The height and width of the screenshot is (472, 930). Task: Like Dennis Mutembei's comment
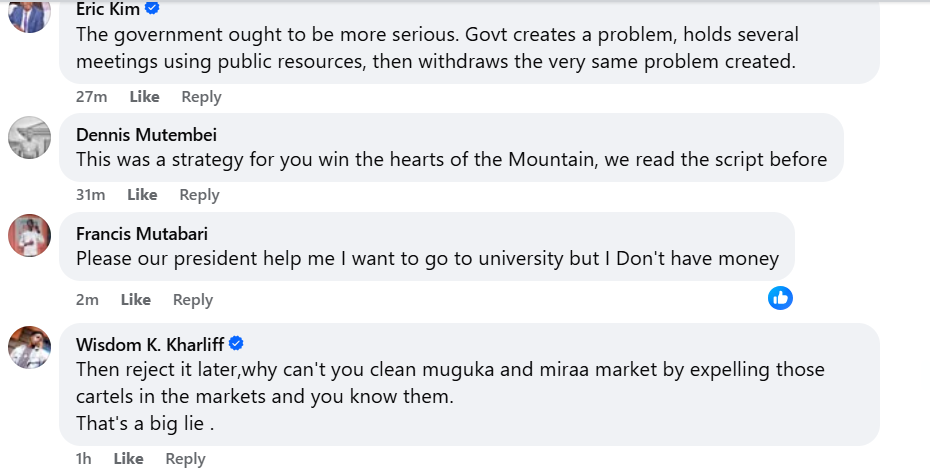(x=142, y=195)
